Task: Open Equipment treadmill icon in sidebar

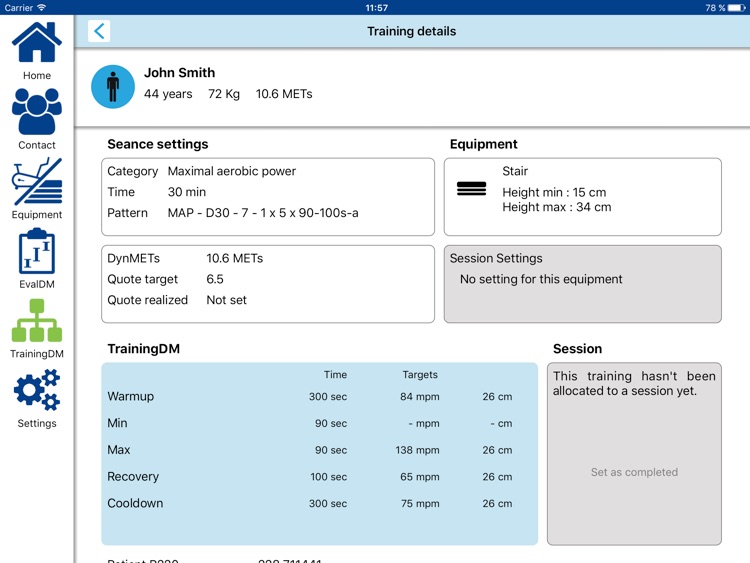Action: (37, 182)
